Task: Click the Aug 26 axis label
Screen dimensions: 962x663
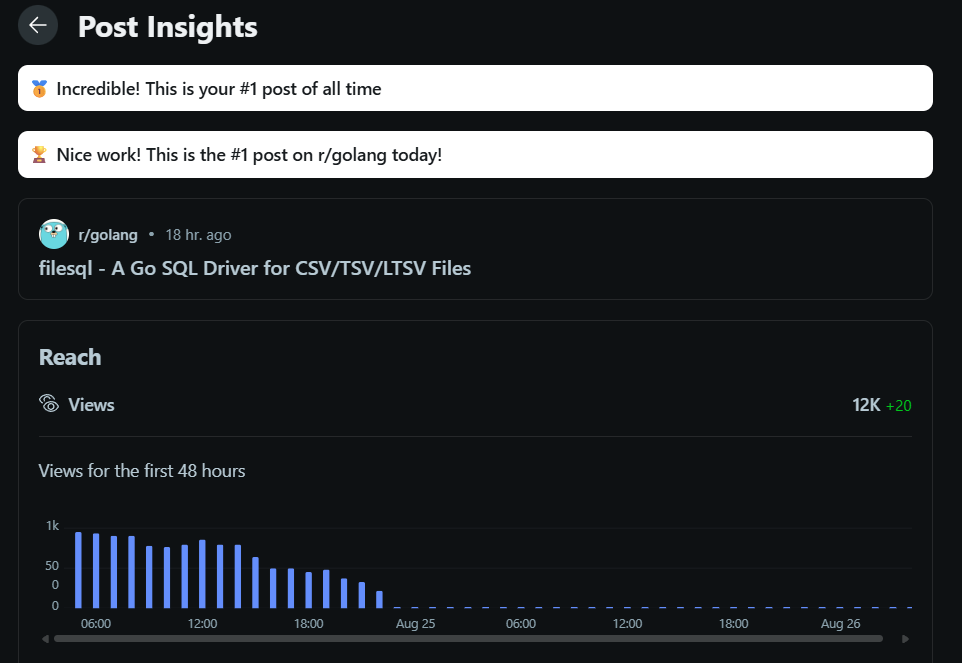Action: coord(840,623)
